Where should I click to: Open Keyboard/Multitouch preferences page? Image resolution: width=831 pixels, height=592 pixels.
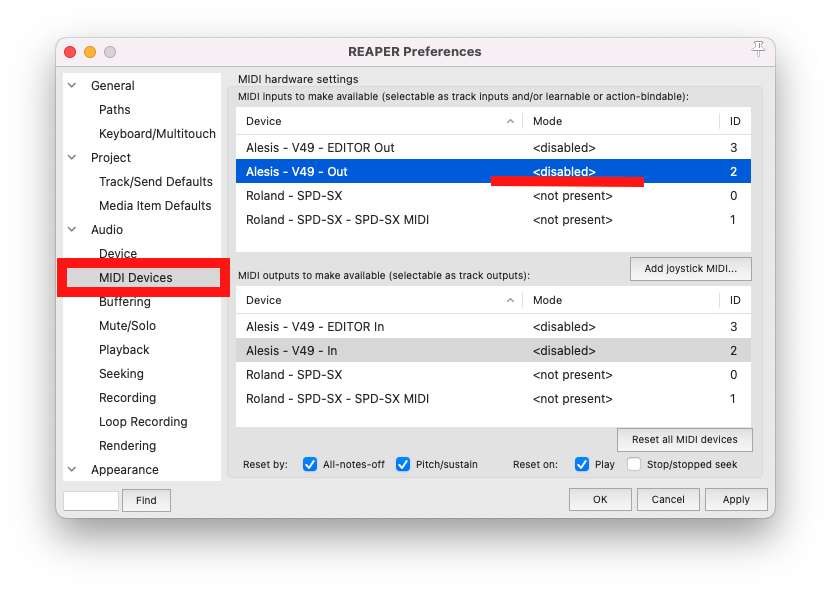tap(157, 134)
